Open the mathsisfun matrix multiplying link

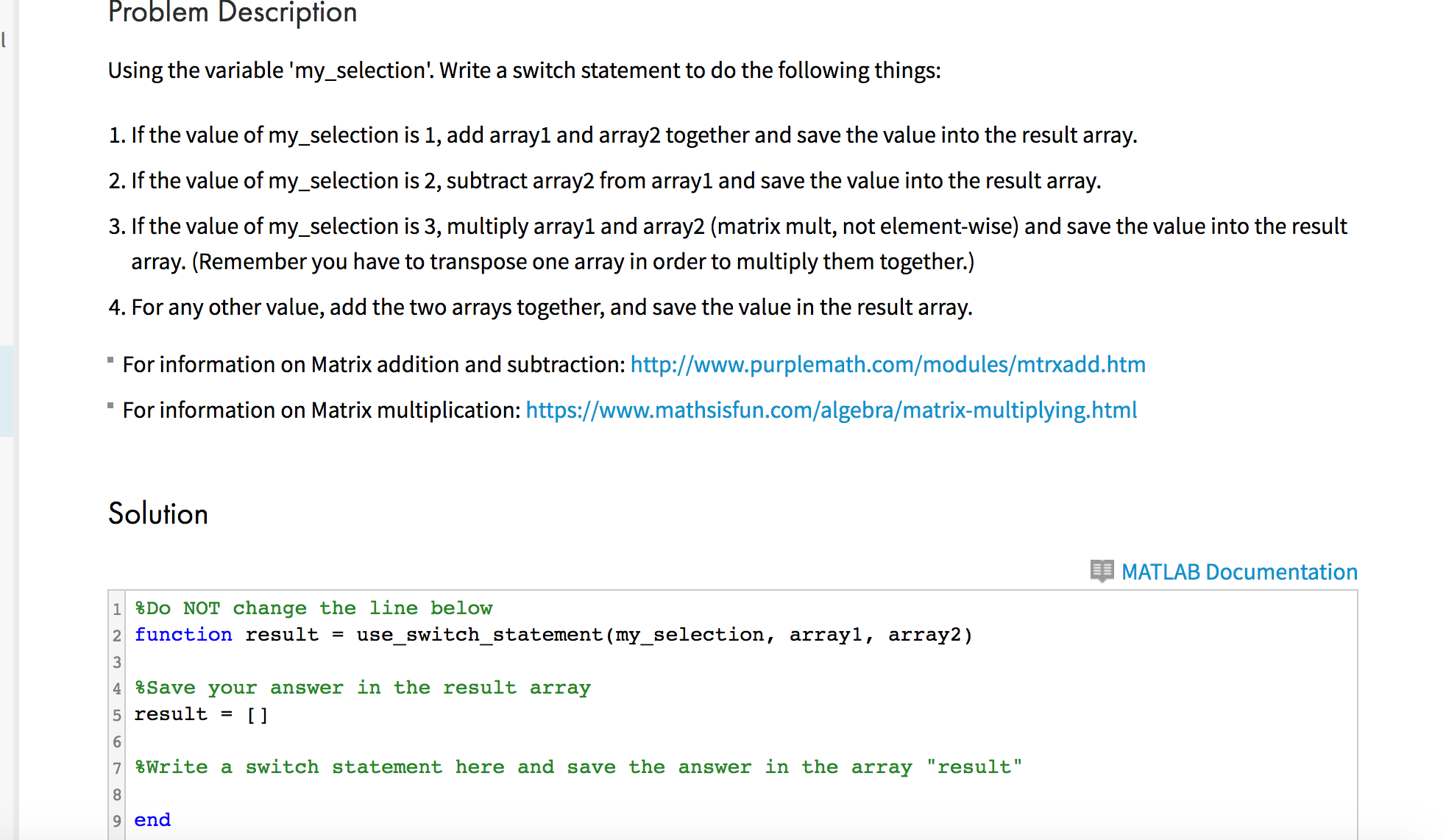(x=831, y=410)
